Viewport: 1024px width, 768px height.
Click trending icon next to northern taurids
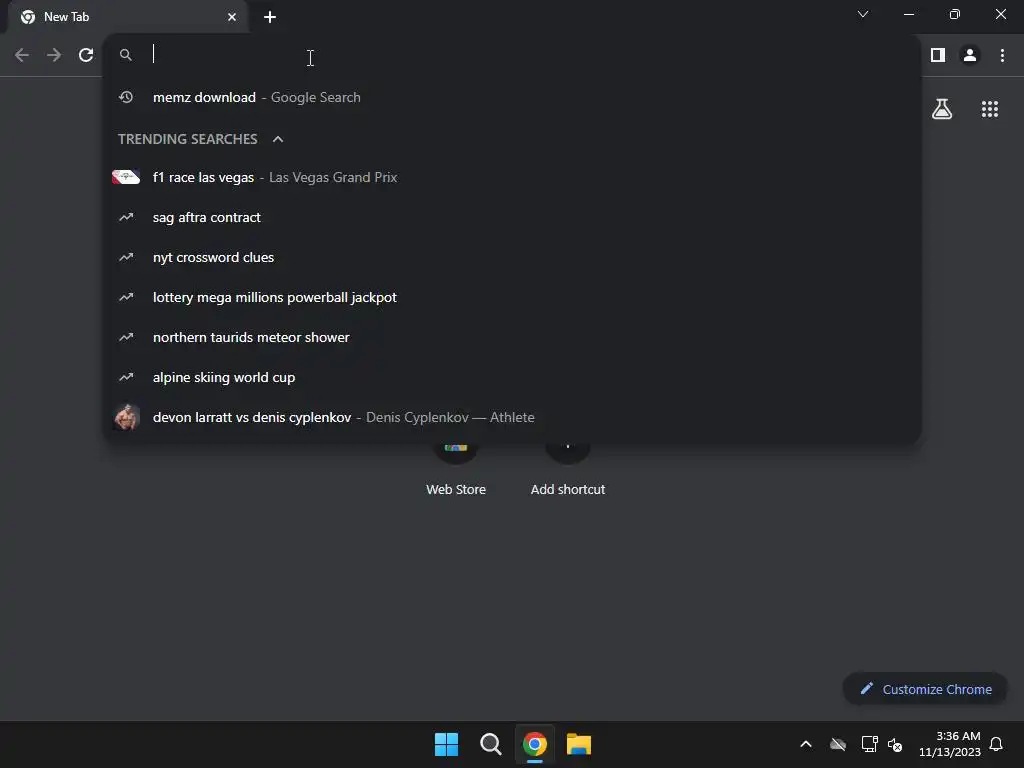point(126,337)
